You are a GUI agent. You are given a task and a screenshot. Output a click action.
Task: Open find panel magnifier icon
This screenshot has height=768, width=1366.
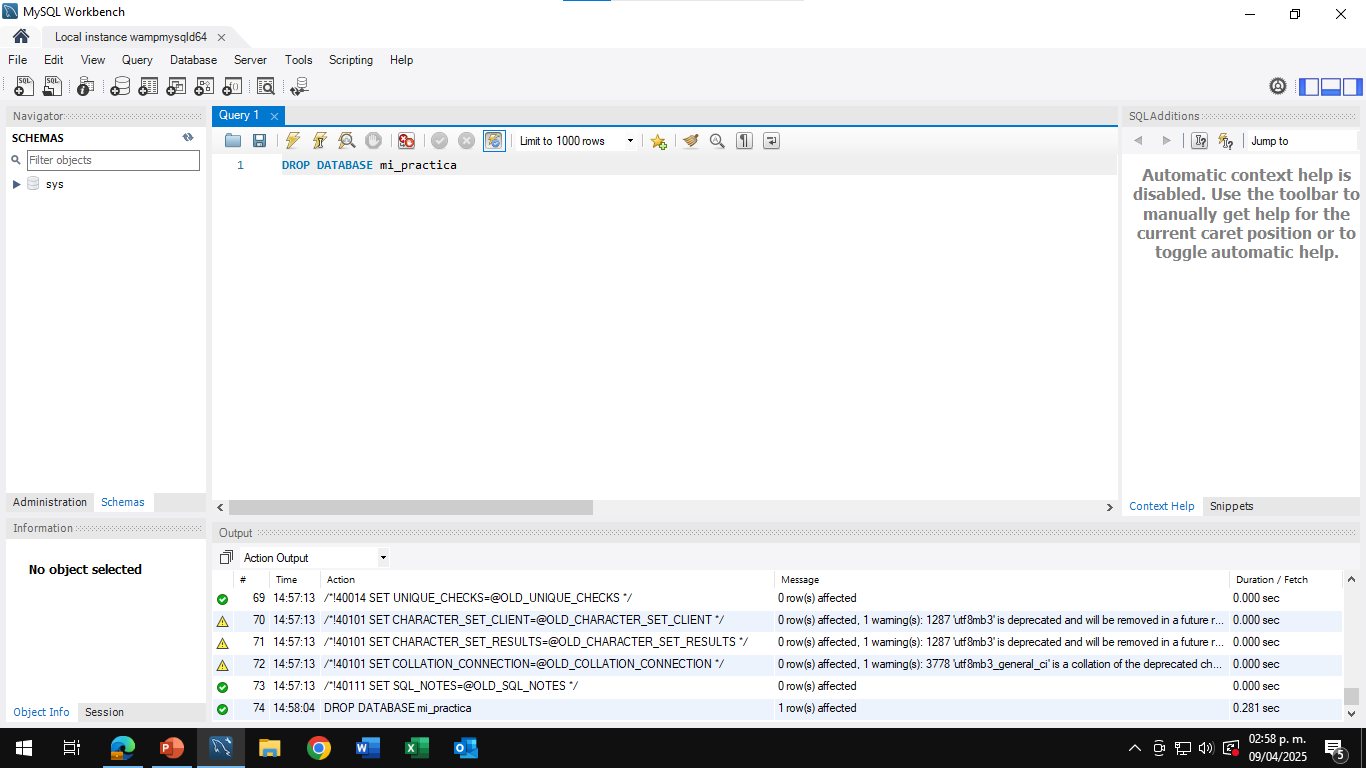(x=717, y=141)
